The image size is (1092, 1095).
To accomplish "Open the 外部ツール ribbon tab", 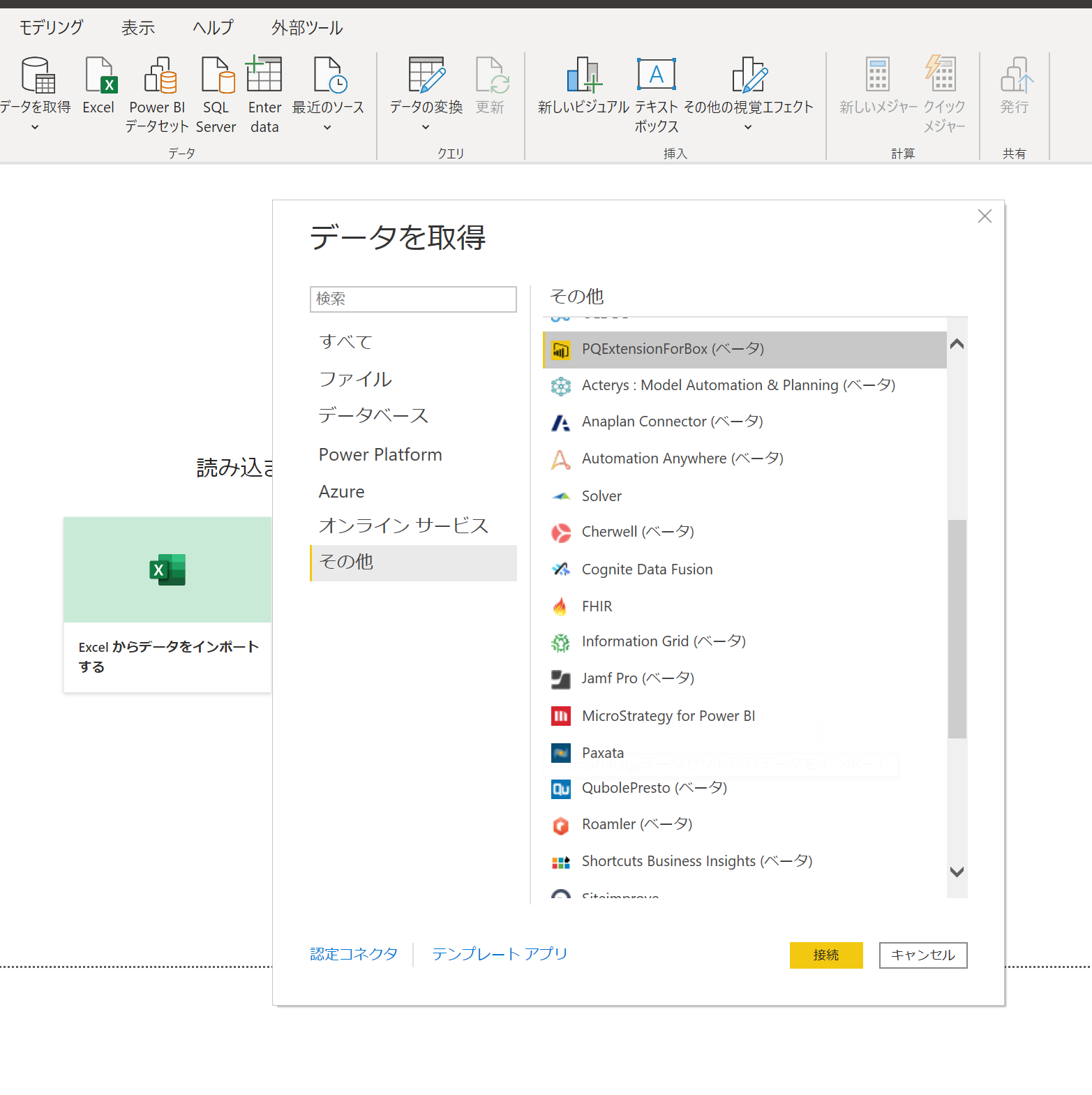I will (x=307, y=27).
